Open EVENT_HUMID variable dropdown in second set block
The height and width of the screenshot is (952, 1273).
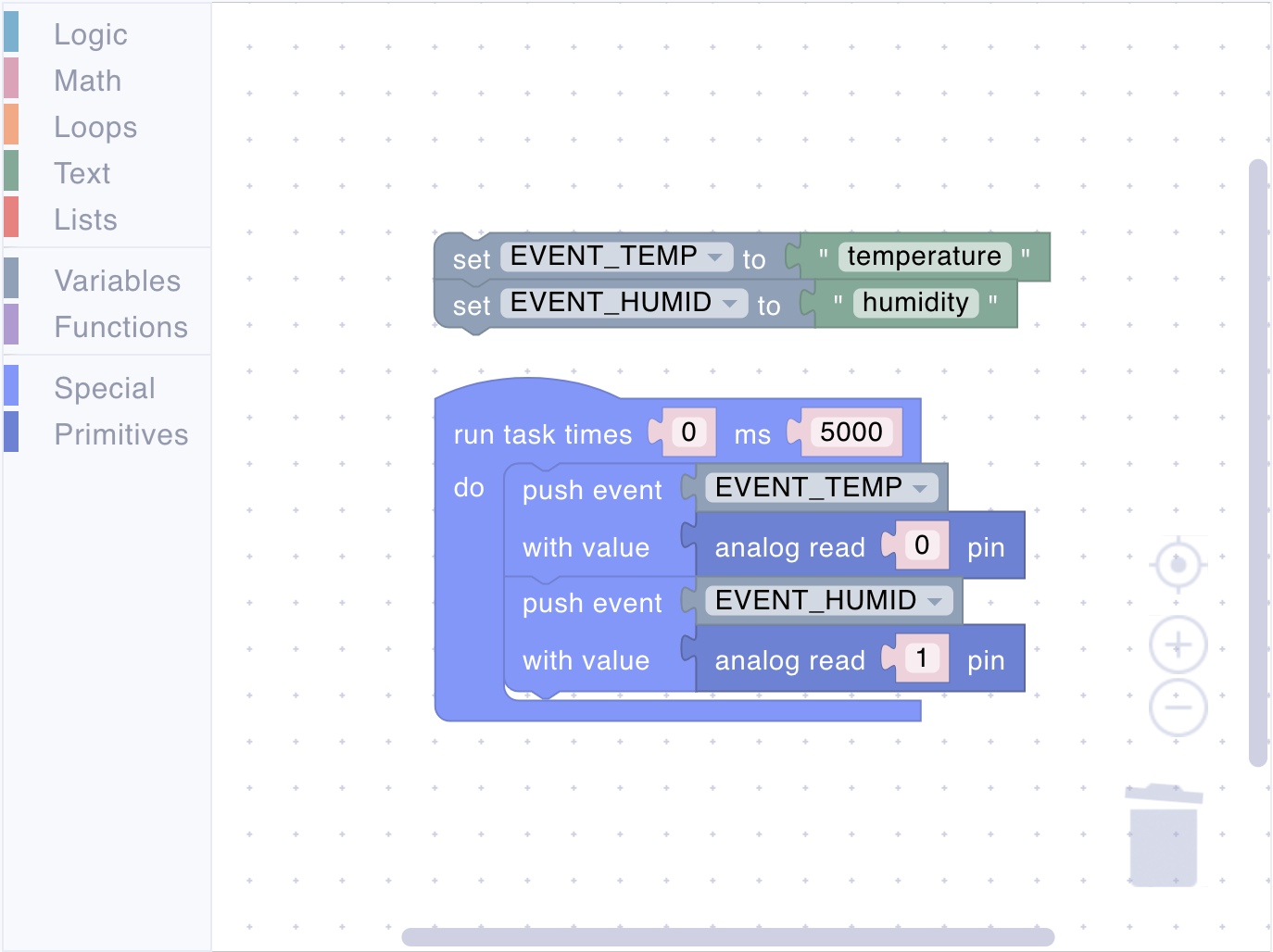[624, 303]
